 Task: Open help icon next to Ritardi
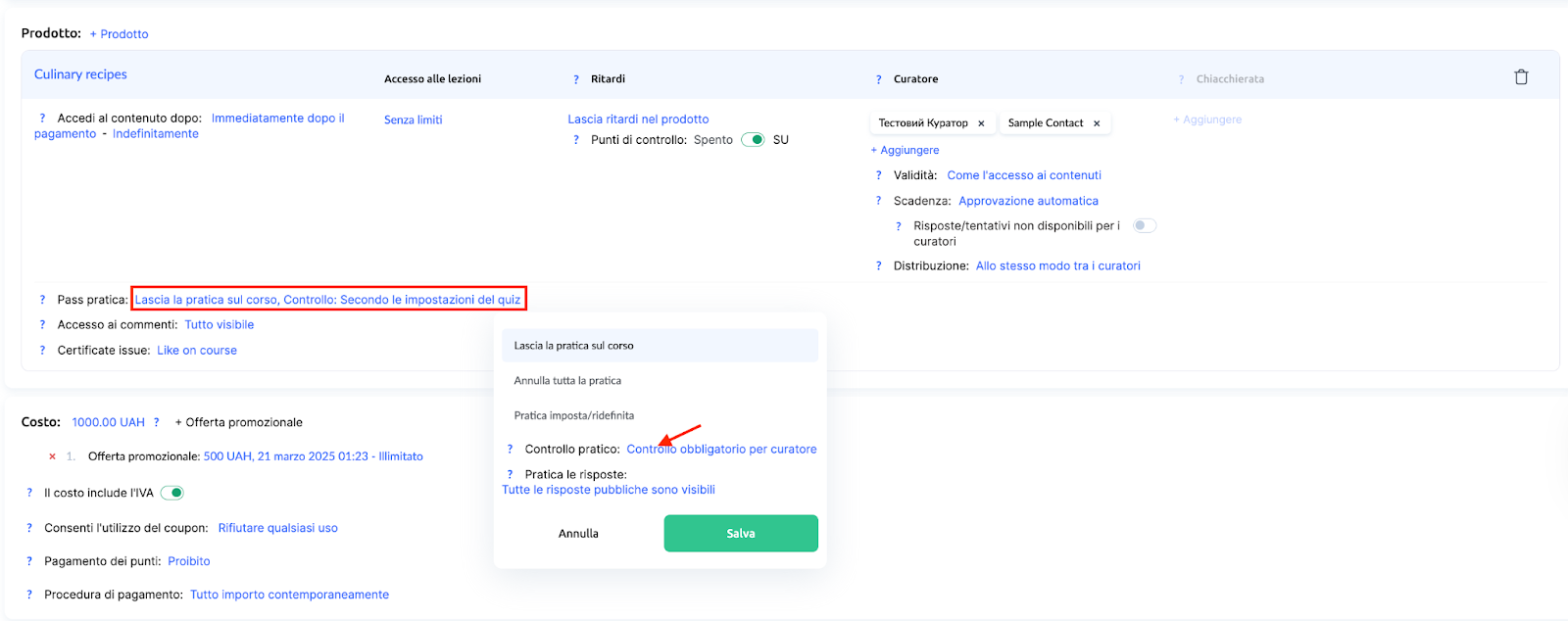(576, 79)
